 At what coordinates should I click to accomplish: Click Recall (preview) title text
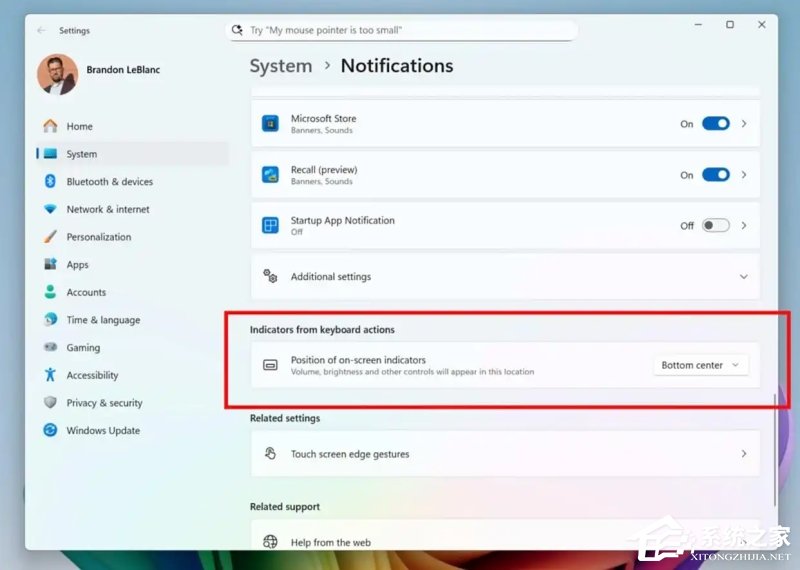point(324,169)
